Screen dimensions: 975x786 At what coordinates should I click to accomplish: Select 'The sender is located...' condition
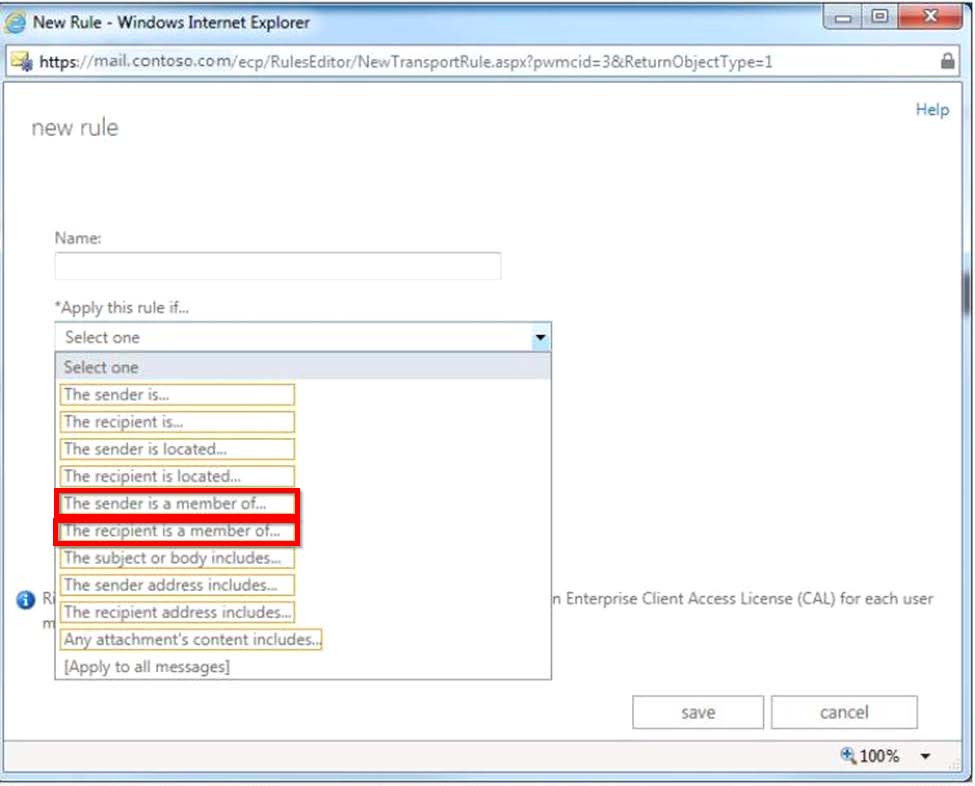point(177,449)
